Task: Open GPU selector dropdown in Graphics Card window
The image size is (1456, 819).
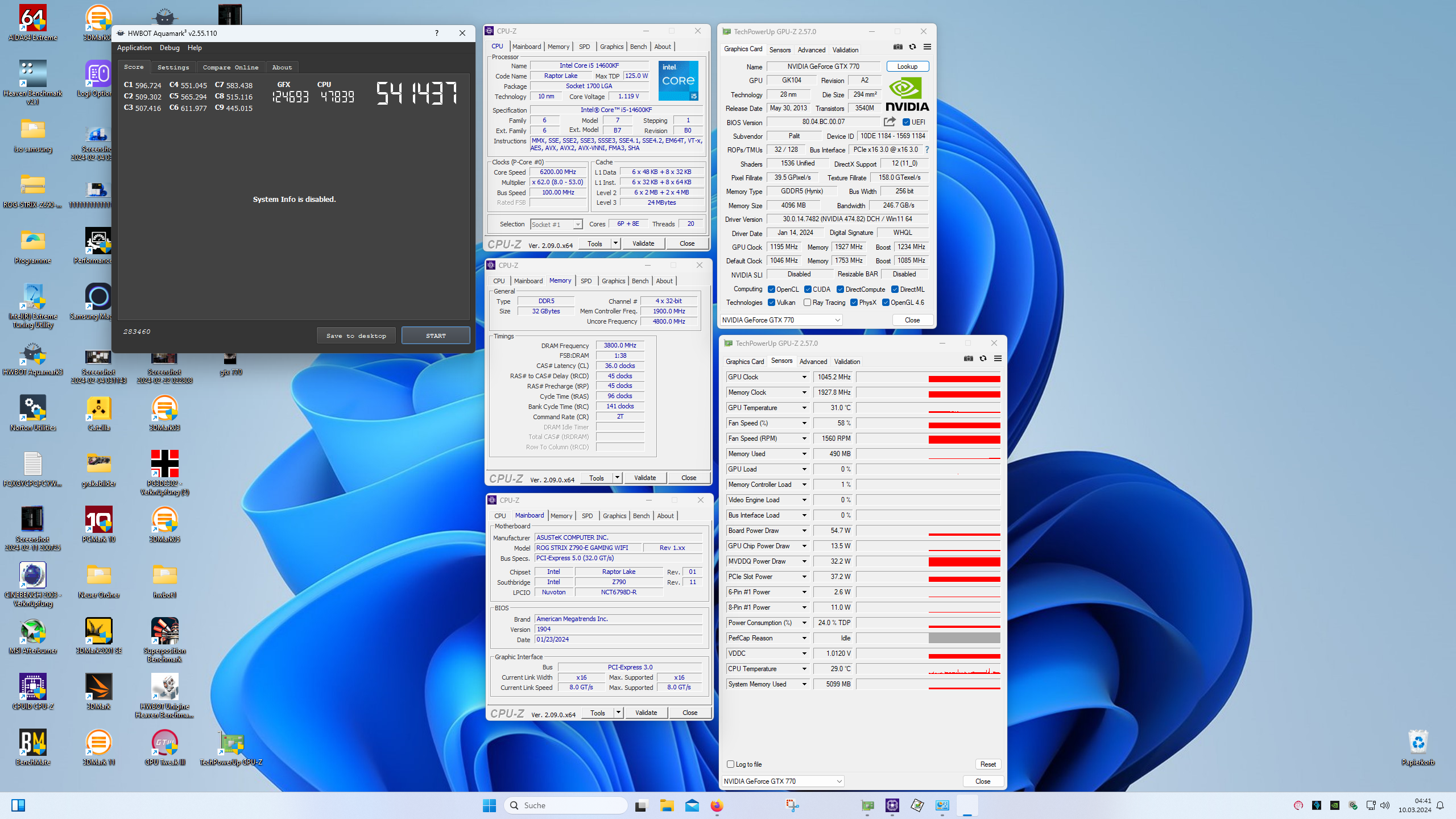Action: (781, 320)
